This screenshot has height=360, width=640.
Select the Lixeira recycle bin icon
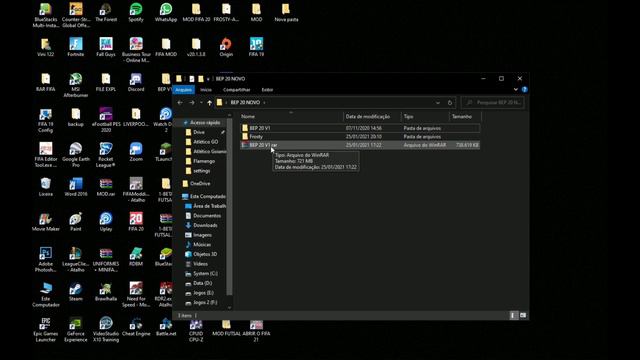pos(46,187)
